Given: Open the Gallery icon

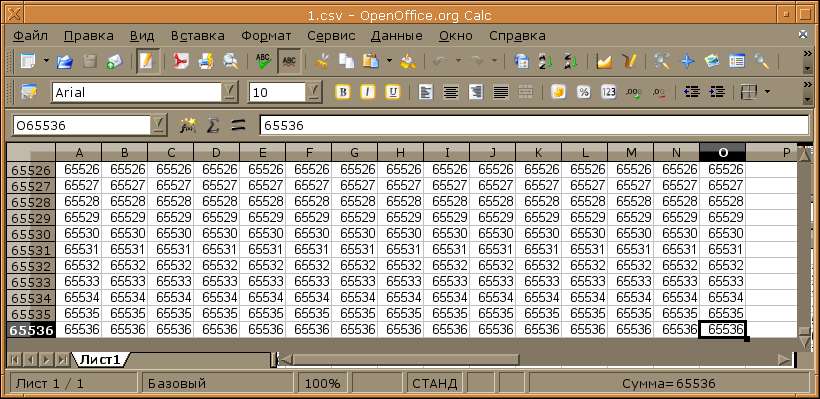Looking at the screenshot, I should (712, 62).
